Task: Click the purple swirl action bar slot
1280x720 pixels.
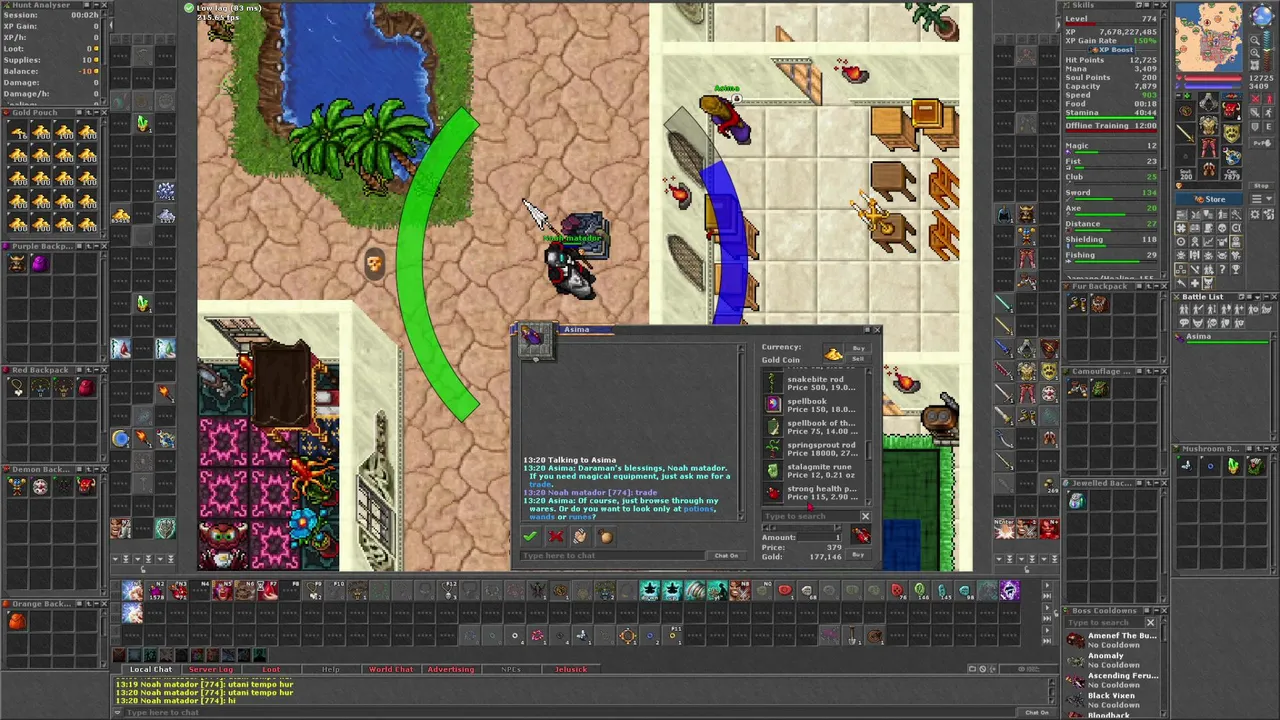Action: click(x=1008, y=591)
